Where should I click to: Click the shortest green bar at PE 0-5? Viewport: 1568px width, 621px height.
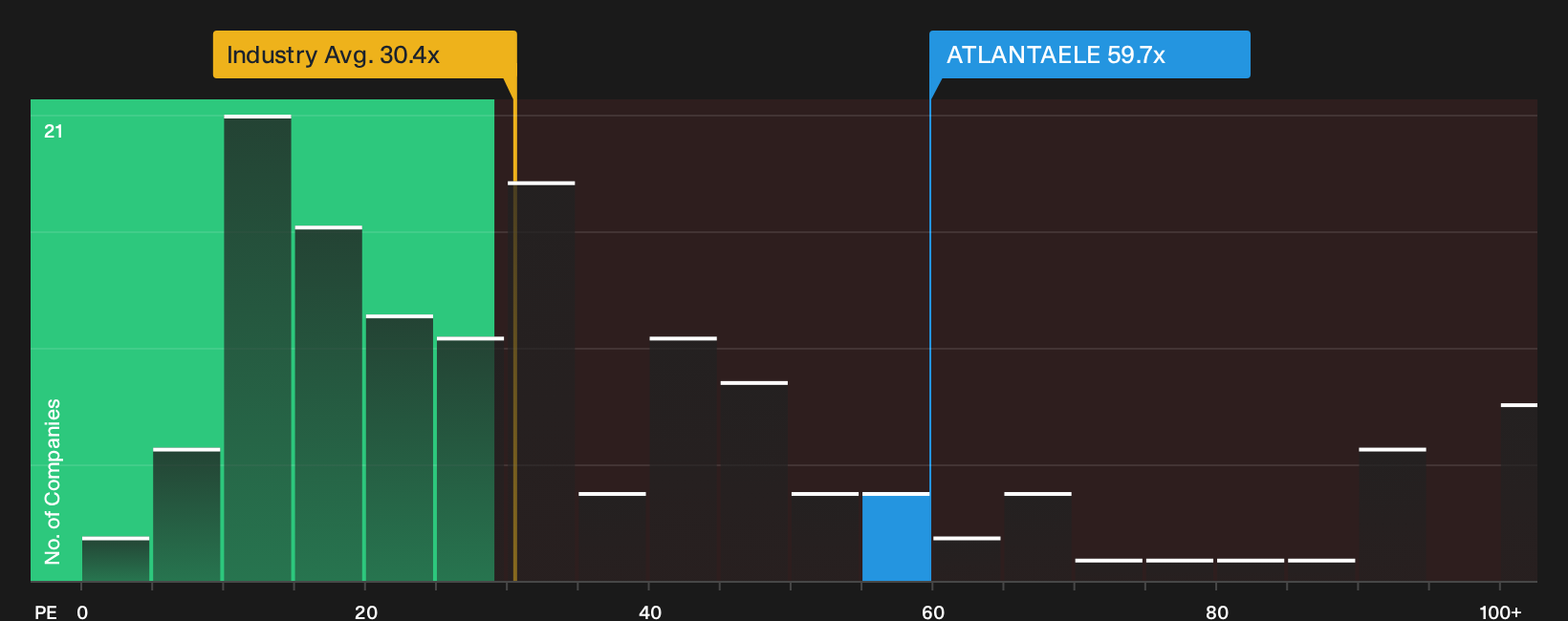(x=116, y=559)
